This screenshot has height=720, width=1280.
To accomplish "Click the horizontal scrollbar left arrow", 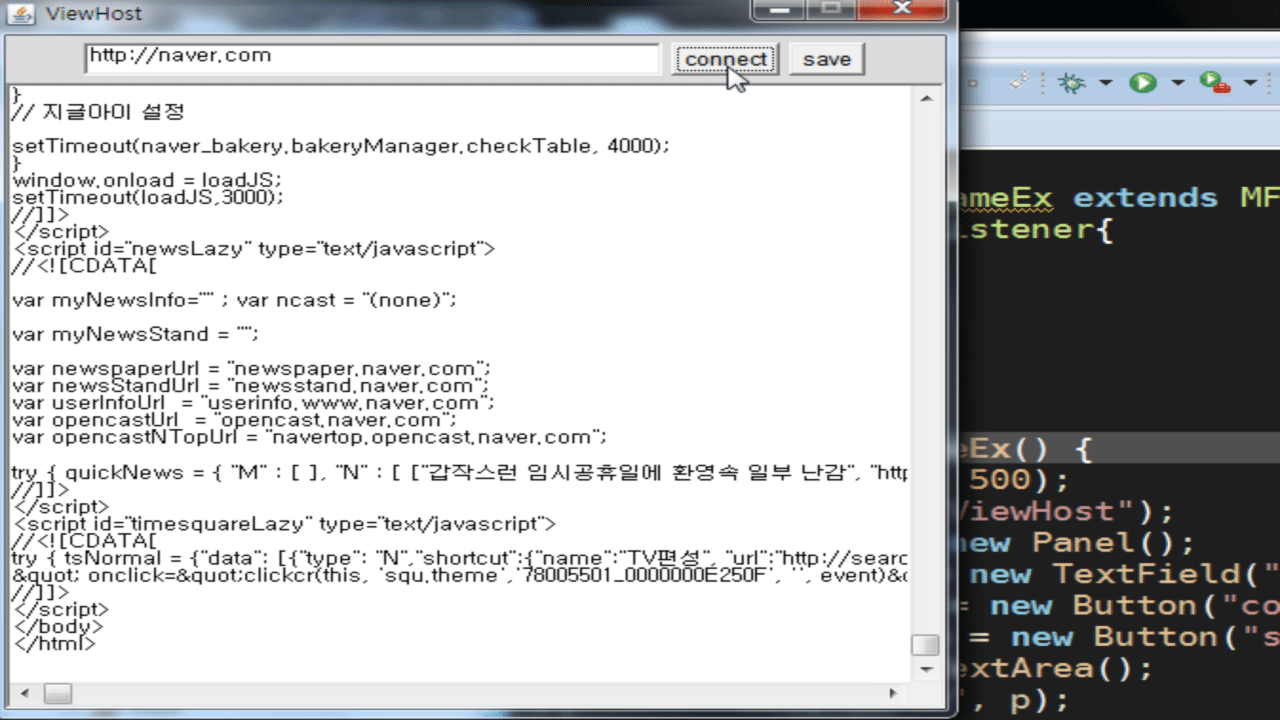I will coord(23,693).
